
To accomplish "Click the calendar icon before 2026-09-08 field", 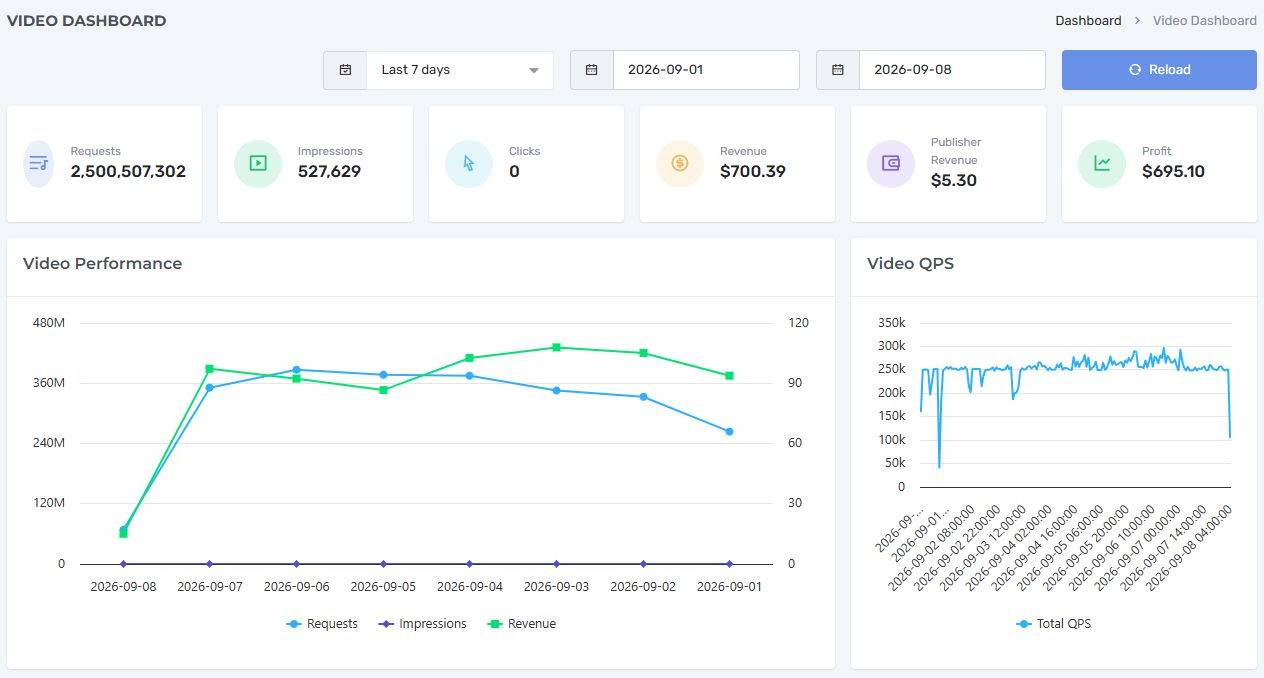I will [838, 70].
